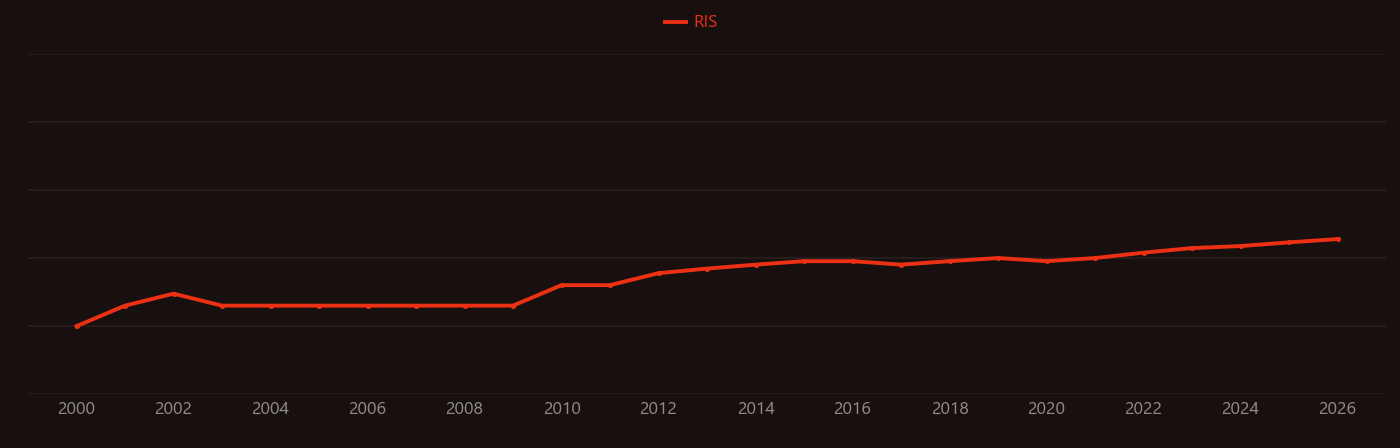Viewport: 1400px width, 448px height.
Task: Click the 2002 x-axis label
Action: click(173, 409)
